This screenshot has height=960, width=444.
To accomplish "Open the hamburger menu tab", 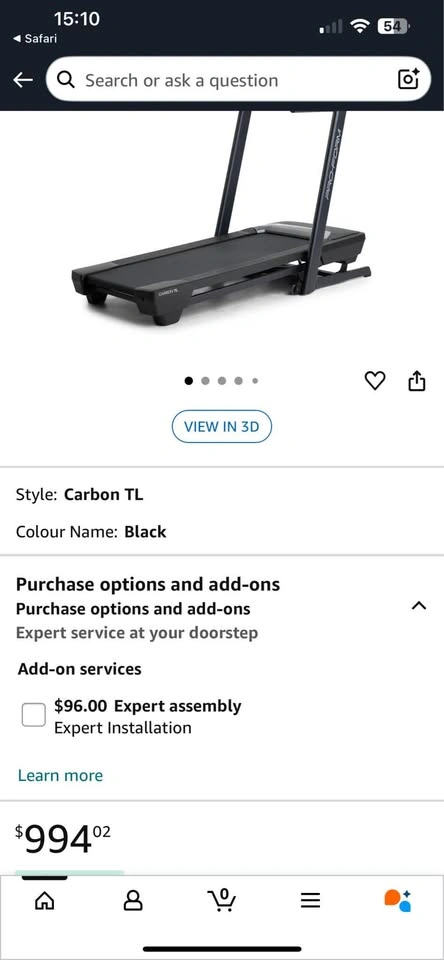I will tap(310, 899).
